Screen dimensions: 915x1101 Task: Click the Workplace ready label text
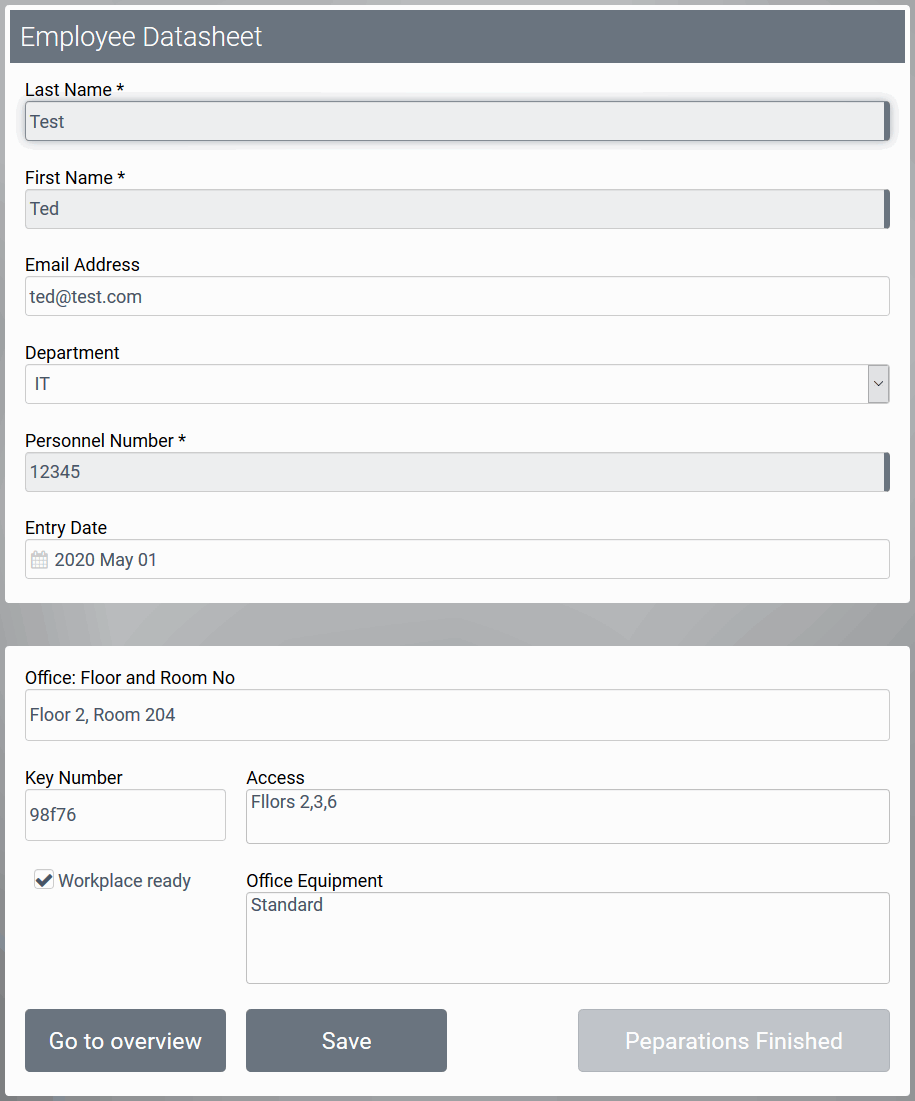pyautogui.click(x=124, y=881)
